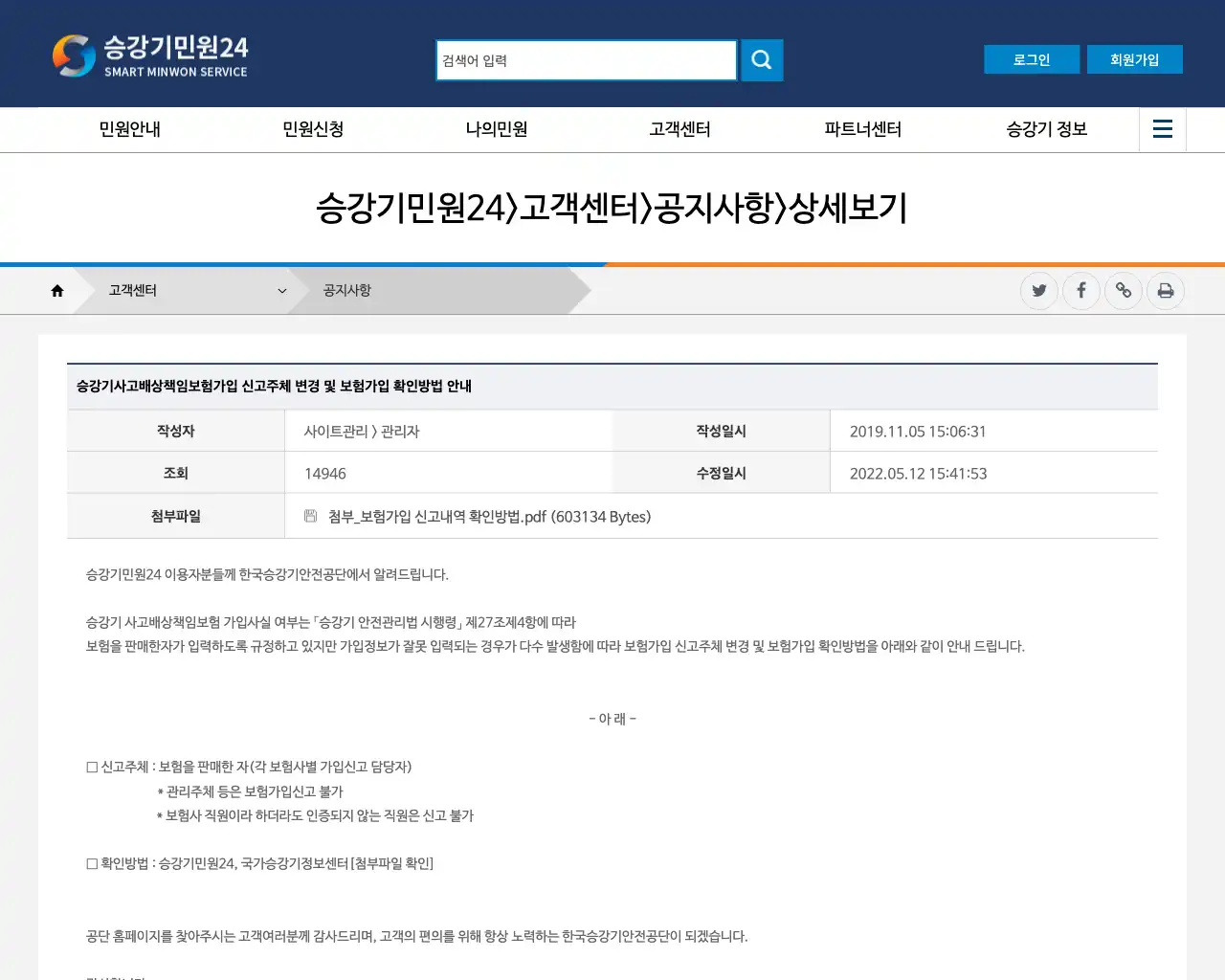Click the post title 승강기사고배상책임보험가입 신고주체 변경
This screenshot has height=980, width=1225.
[274, 387]
